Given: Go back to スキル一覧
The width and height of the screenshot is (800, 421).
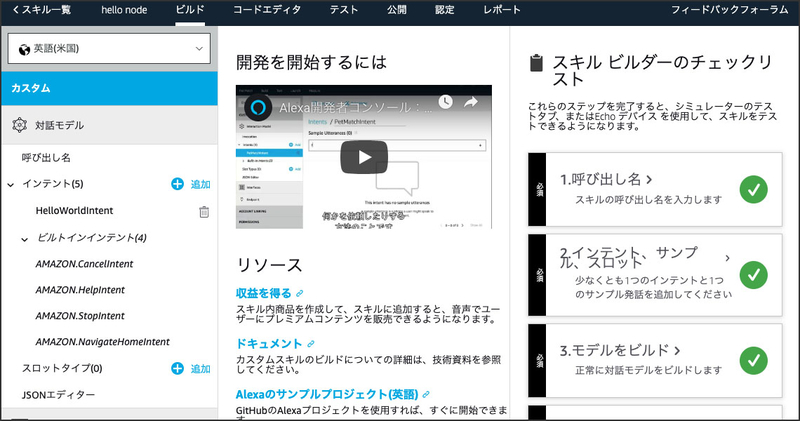Looking at the screenshot, I should coord(41,10).
